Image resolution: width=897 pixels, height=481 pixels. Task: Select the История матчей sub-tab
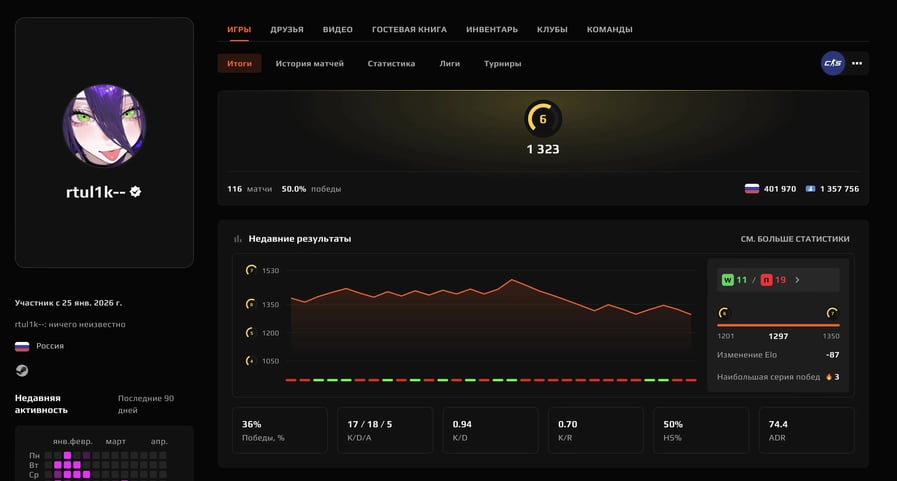click(x=309, y=63)
